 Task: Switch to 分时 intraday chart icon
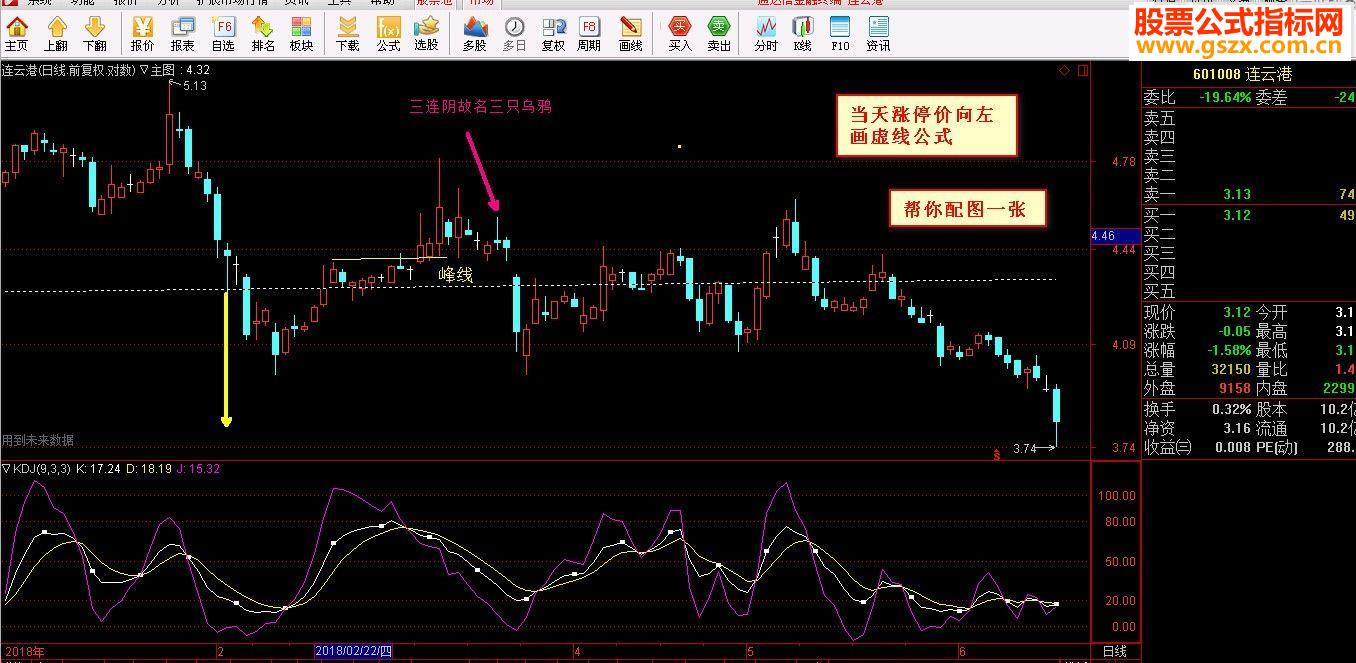(766, 33)
